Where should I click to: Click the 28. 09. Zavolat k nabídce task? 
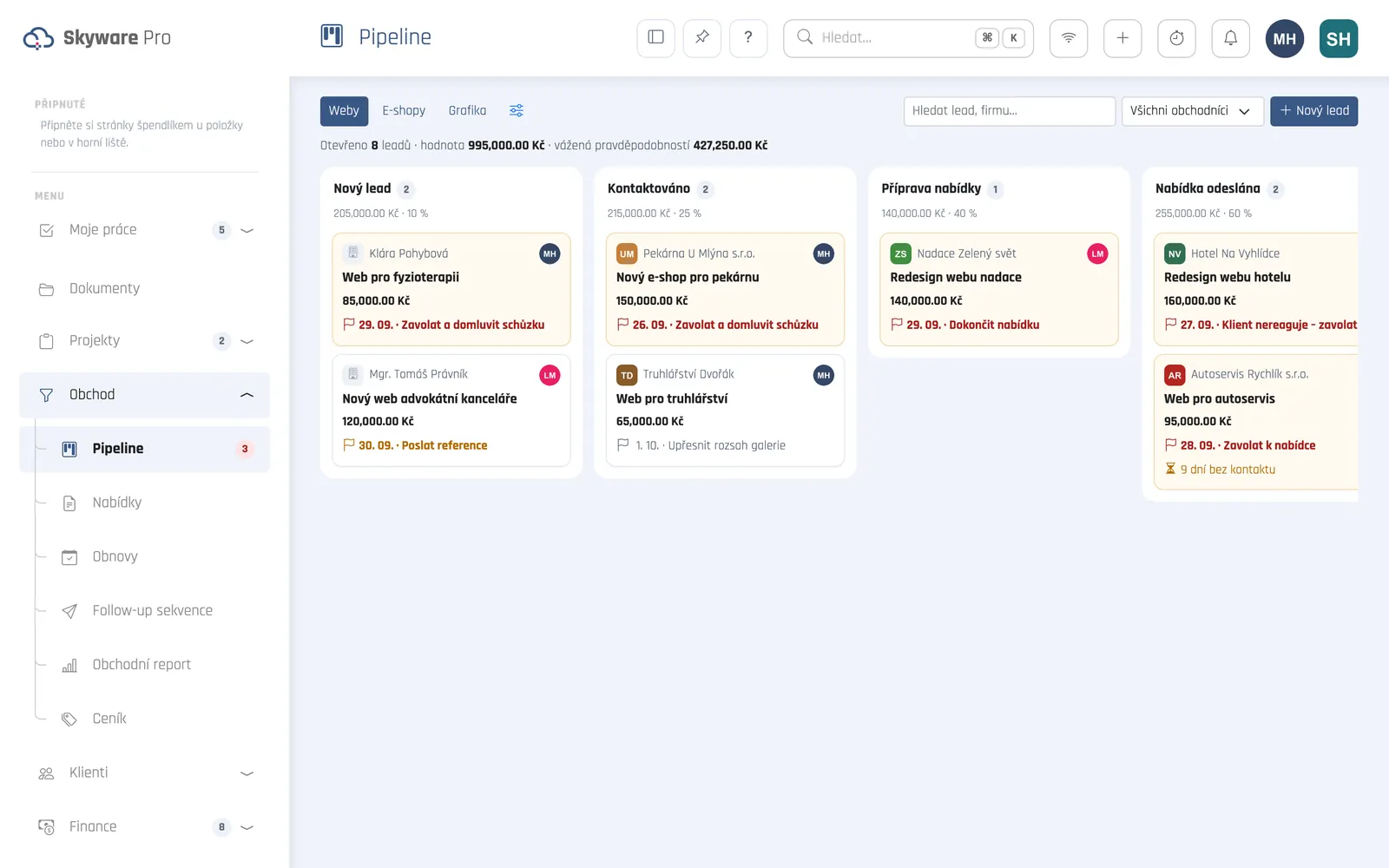pos(1241,445)
